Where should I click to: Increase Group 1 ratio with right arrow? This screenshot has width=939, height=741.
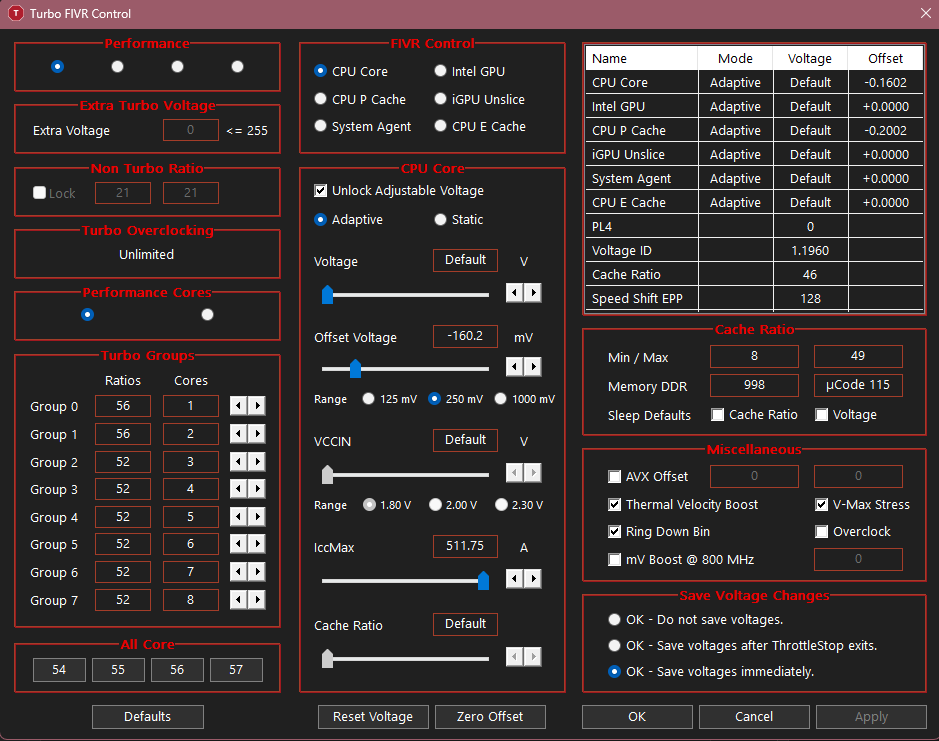click(x=257, y=434)
